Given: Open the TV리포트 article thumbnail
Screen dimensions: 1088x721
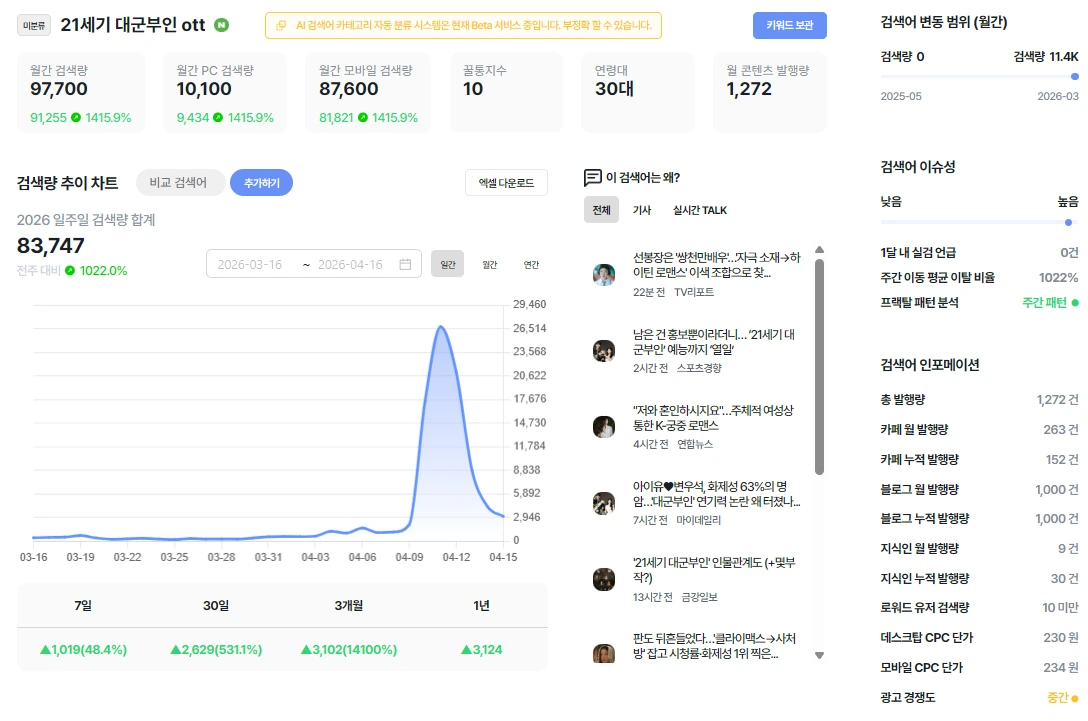Looking at the screenshot, I should click(604, 275).
